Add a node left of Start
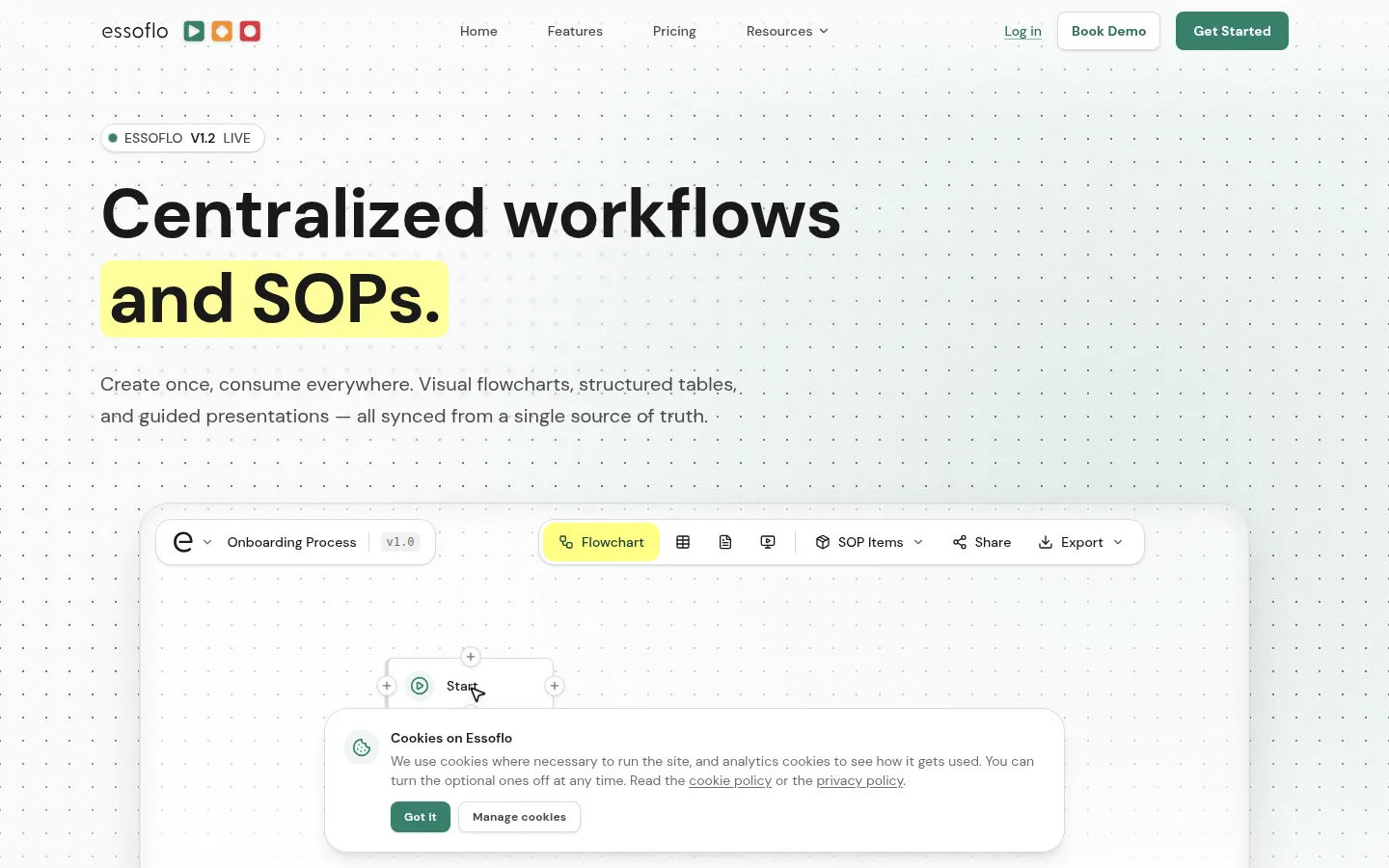 387,686
